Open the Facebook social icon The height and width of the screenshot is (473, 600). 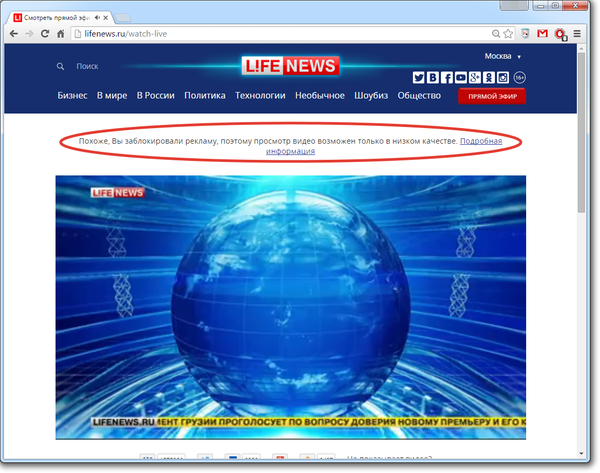point(447,78)
